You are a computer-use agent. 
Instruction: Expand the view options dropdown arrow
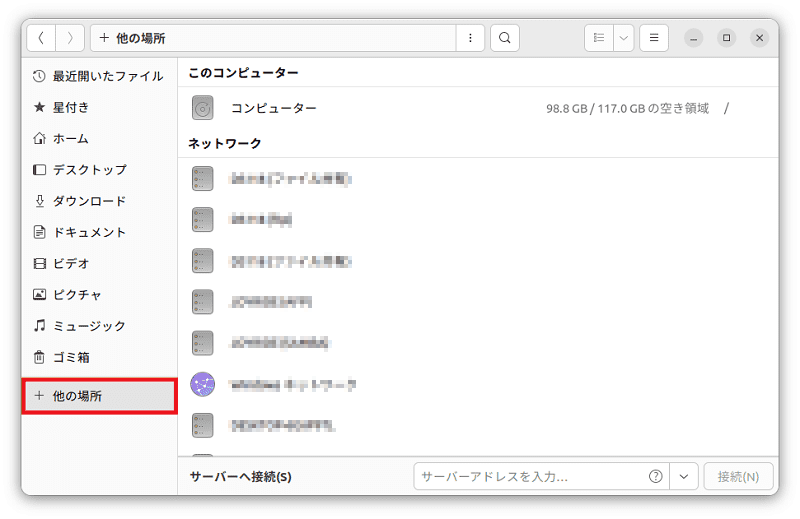pos(623,38)
